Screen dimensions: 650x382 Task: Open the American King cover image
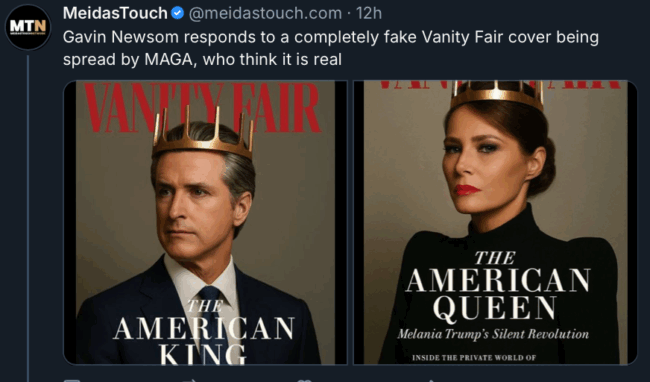pos(205,222)
